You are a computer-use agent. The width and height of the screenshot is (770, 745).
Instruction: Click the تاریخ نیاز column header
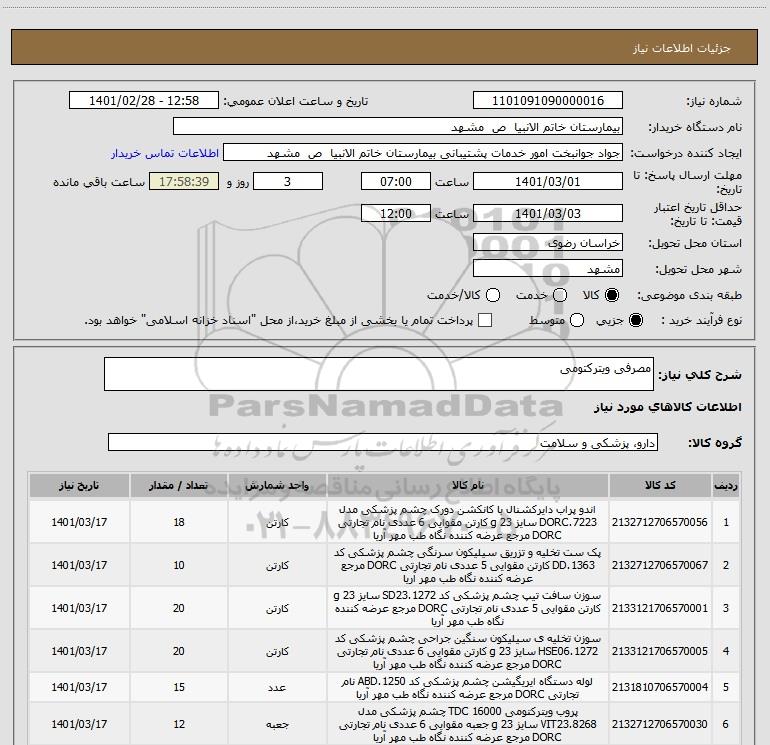79,486
